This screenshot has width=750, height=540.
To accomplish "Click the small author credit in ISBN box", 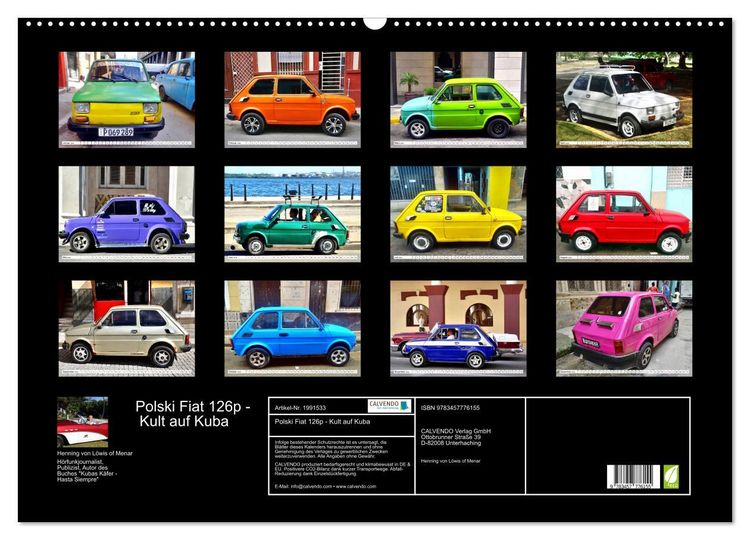I will pyautogui.click(x=451, y=461).
